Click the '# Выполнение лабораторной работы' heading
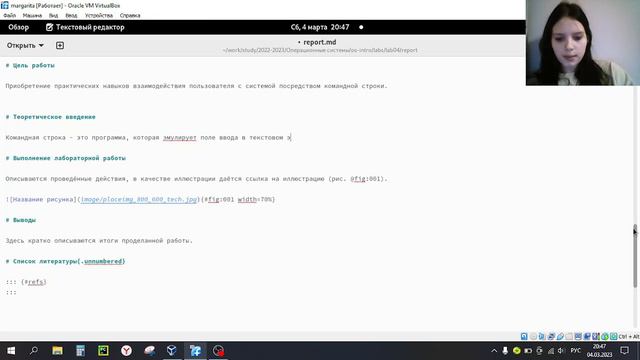Screen dimensions: 640x360 click(x=66, y=158)
